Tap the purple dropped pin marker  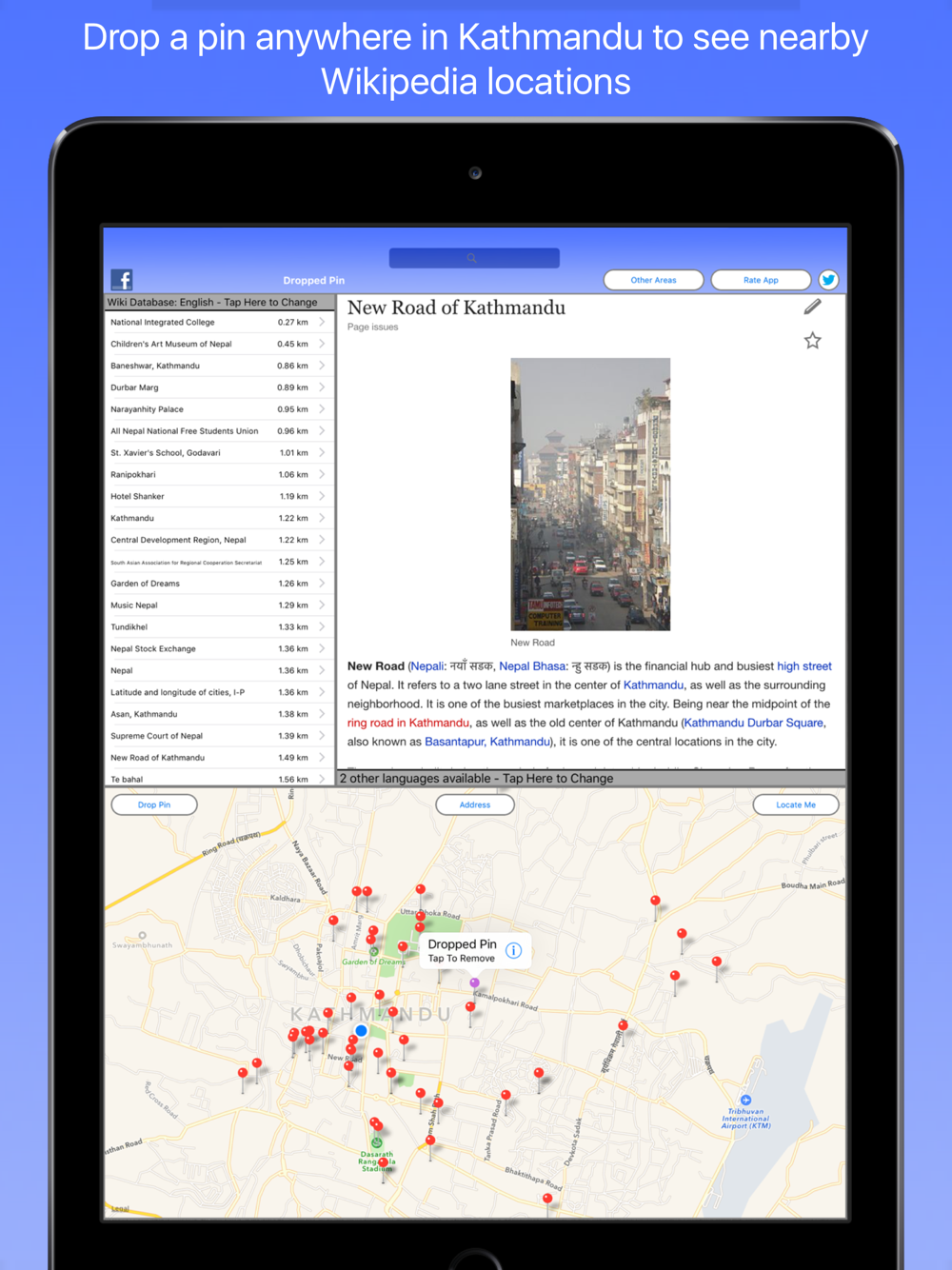point(474,984)
